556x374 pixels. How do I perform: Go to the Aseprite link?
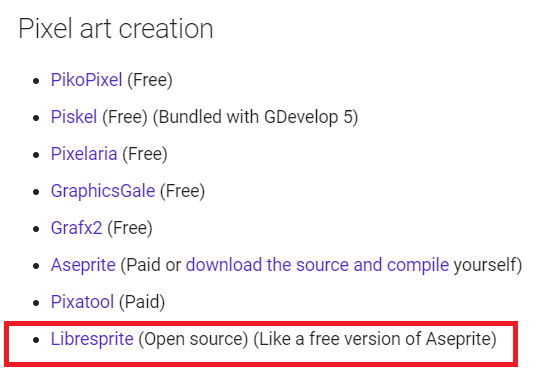tap(83, 265)
